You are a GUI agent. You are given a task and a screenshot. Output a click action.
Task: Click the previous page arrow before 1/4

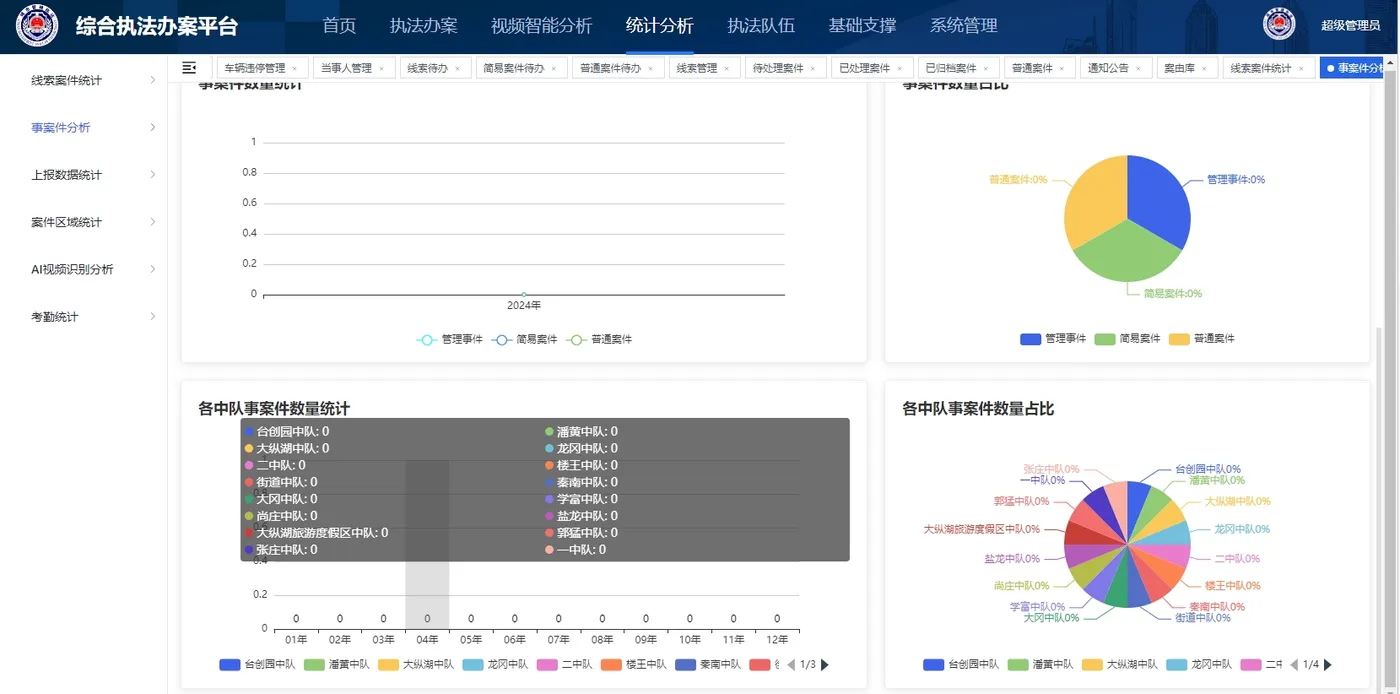(x=1296, y=663)
